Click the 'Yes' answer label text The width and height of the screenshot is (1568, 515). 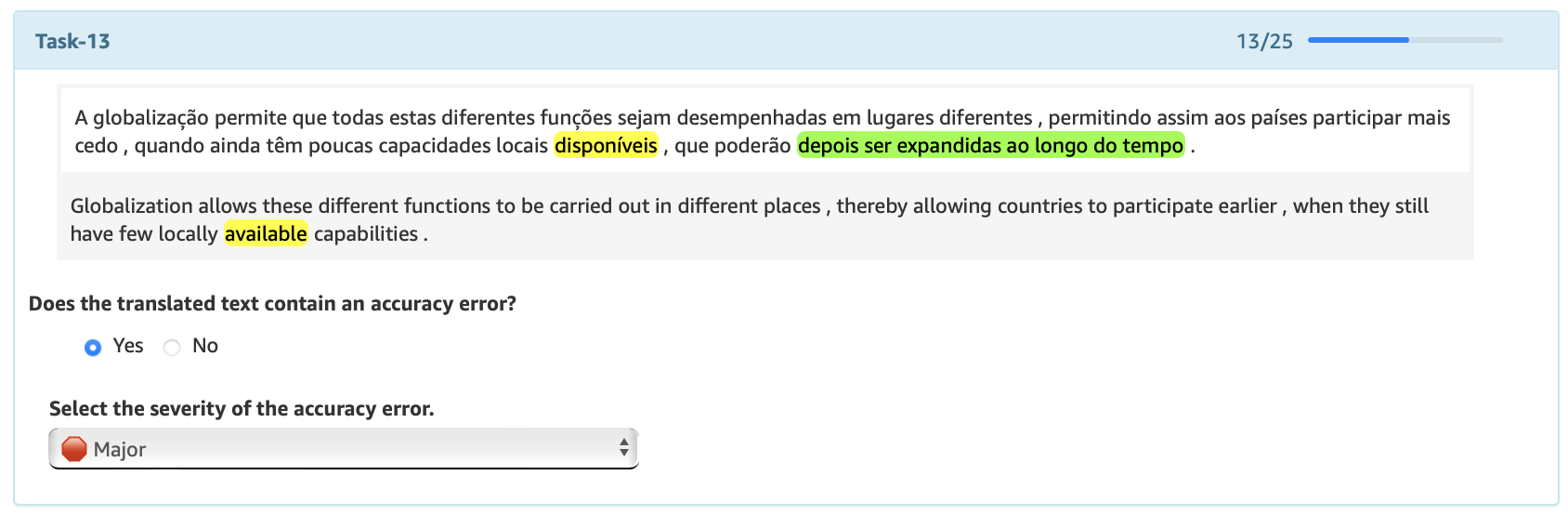[128, 346]
